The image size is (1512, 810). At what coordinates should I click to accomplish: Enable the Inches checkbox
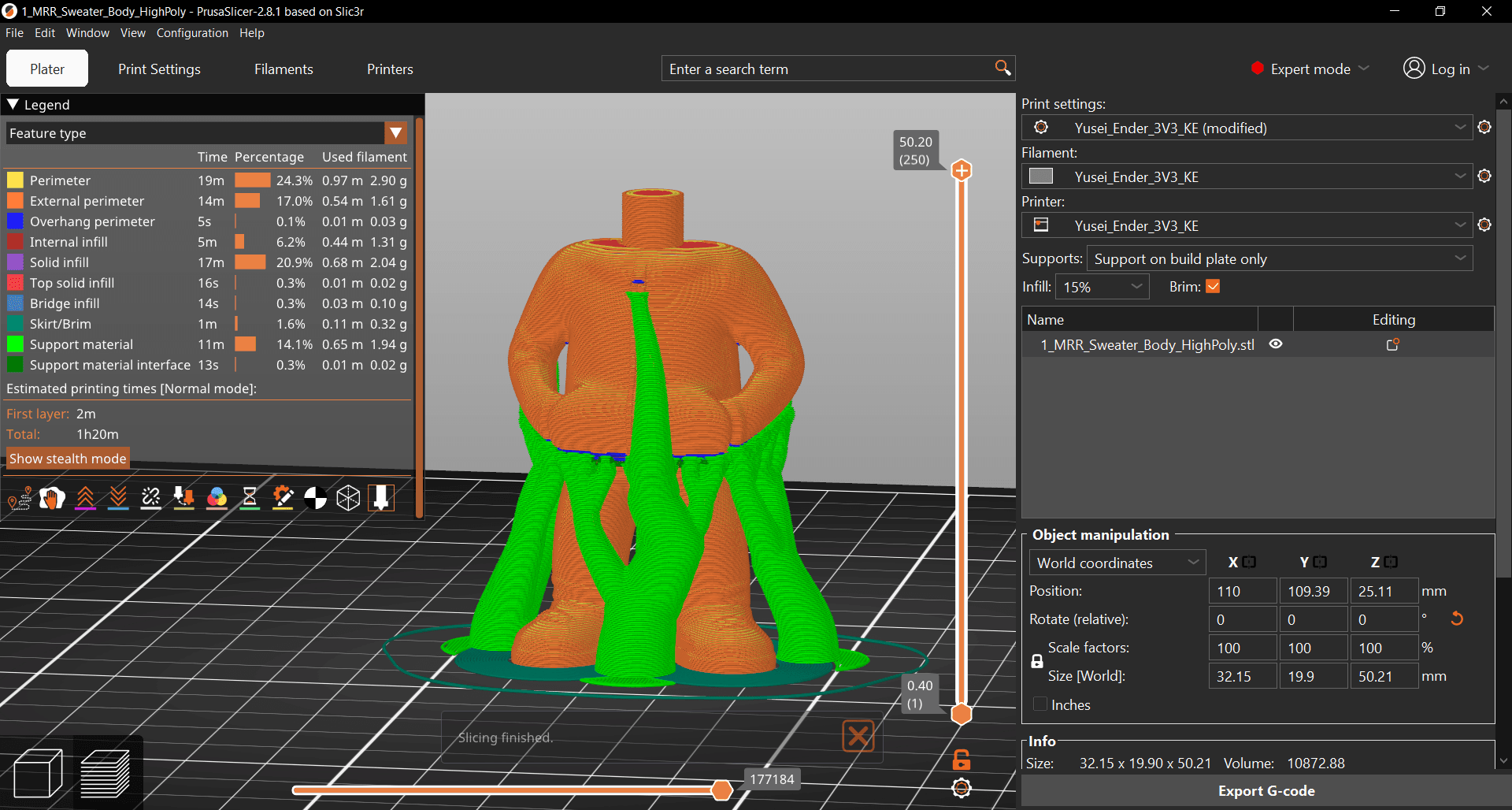tap(1040, 704)
